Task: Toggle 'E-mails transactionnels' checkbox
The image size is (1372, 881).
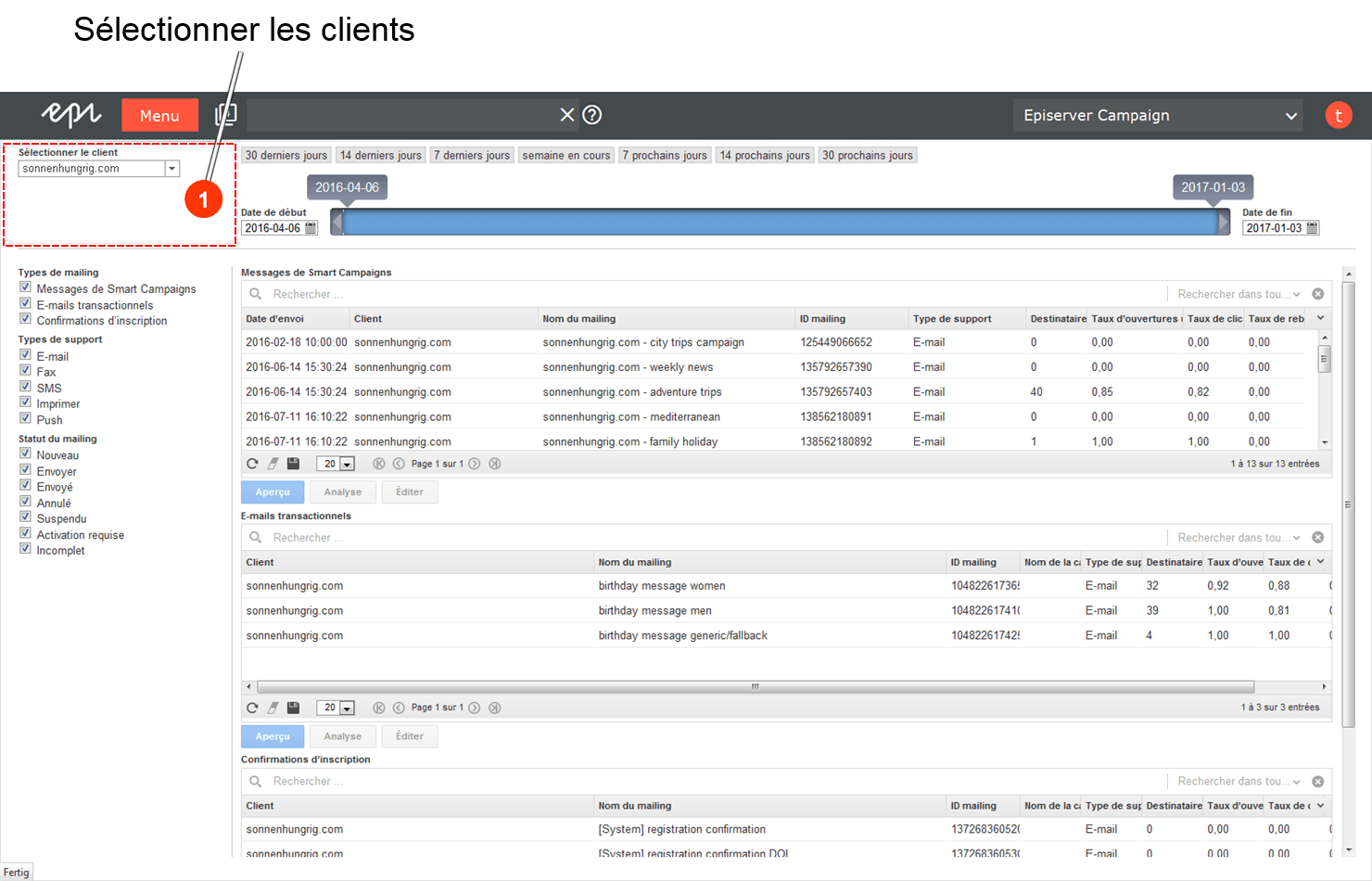Action: pos(25,303)
